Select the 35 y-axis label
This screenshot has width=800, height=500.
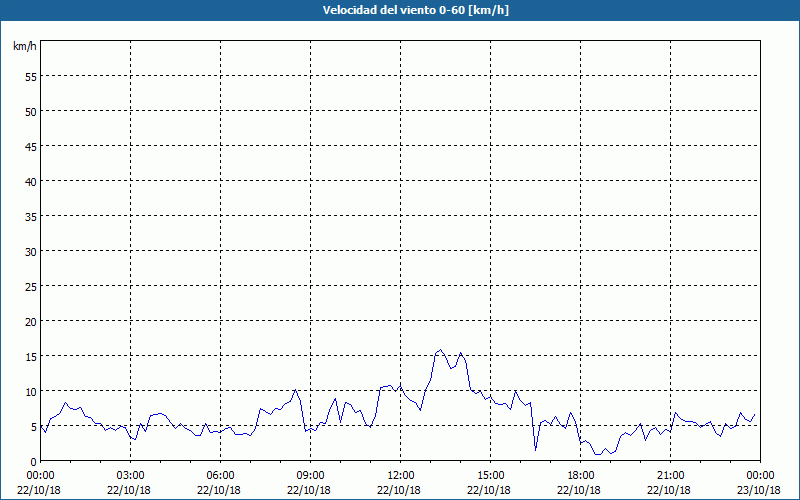tap(31, 216)
